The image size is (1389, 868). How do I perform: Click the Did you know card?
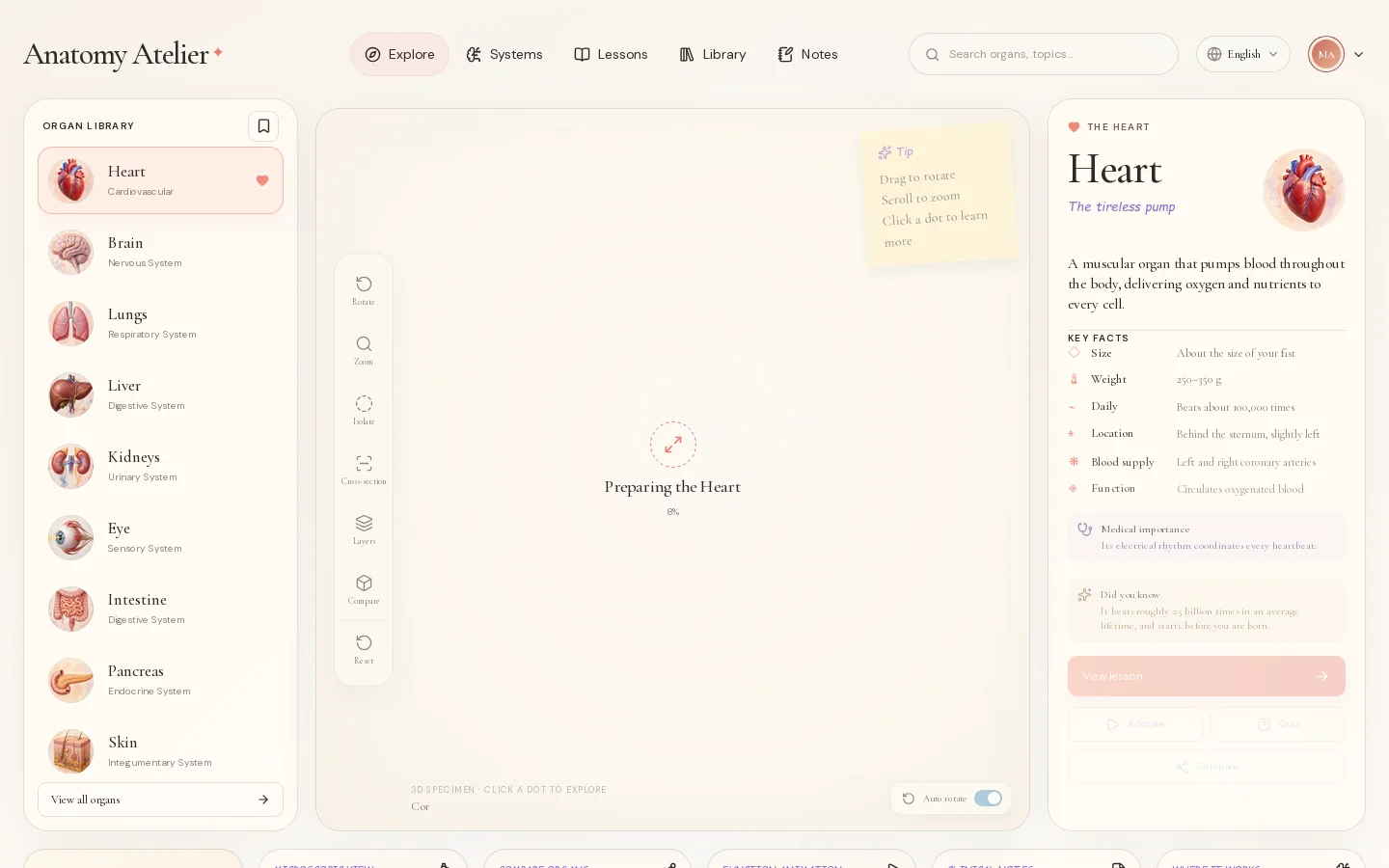click(x=1207, y=610)
